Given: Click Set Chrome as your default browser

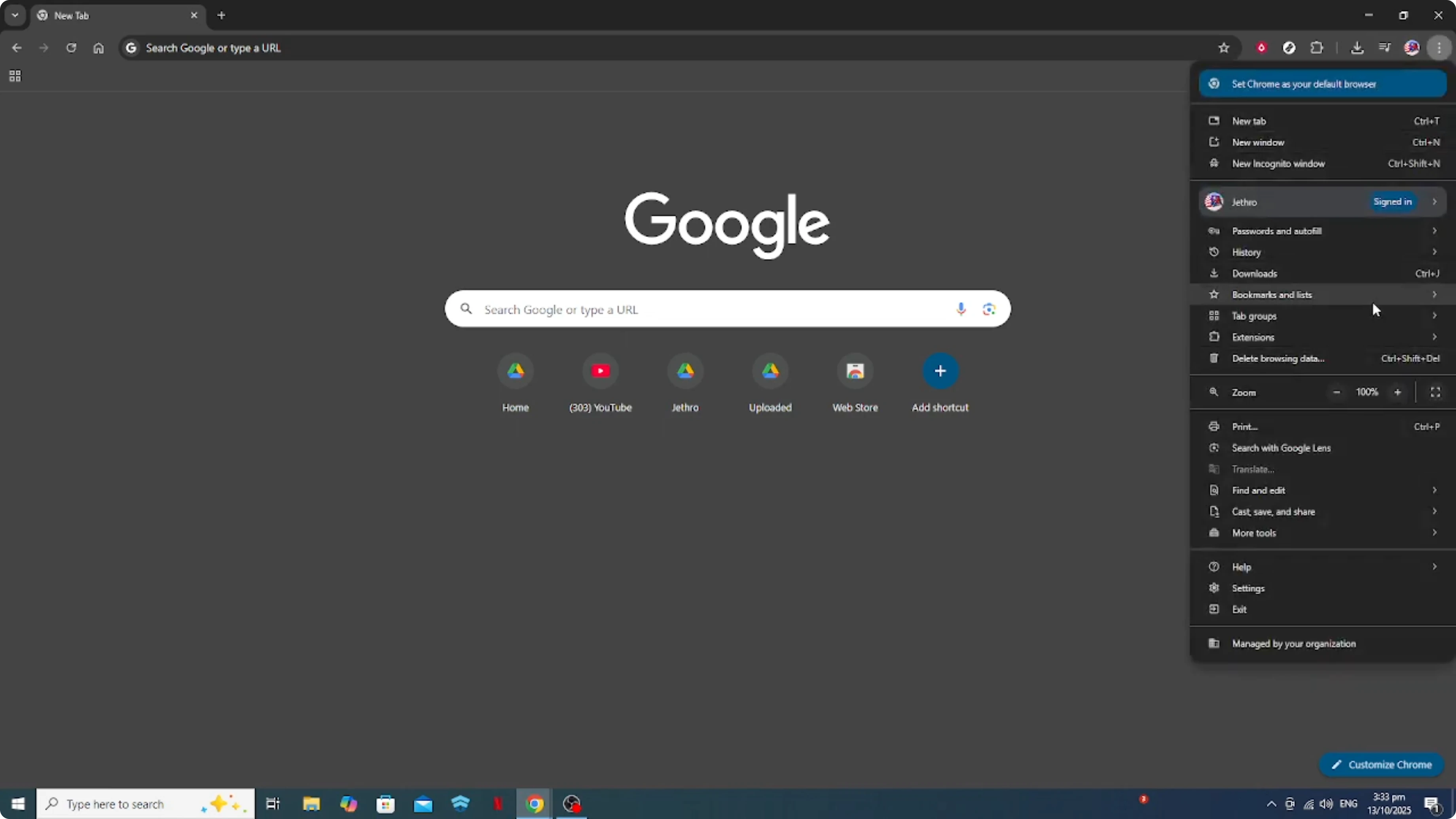Looking at the screenshot, I should 1322,83.
